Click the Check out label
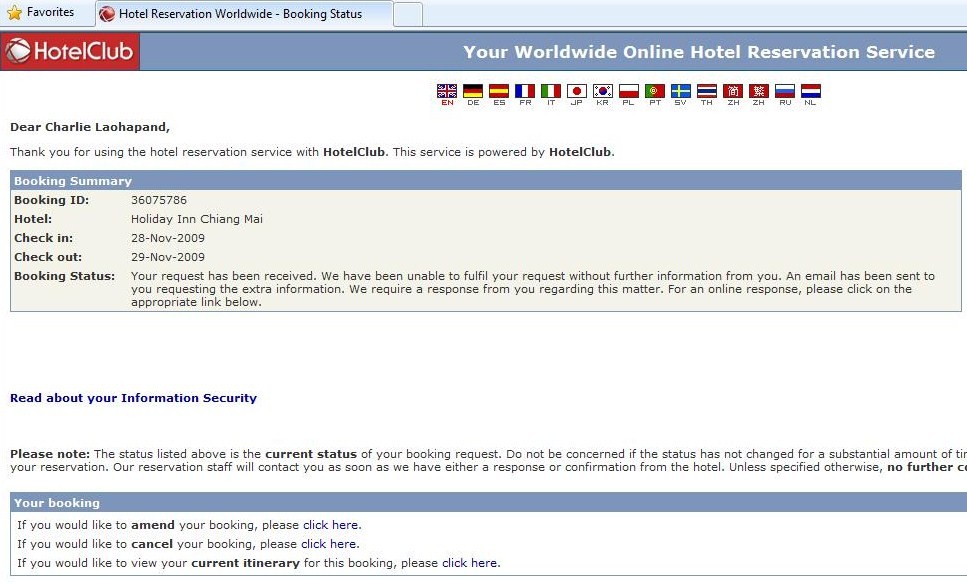 (x=47, y=257)
